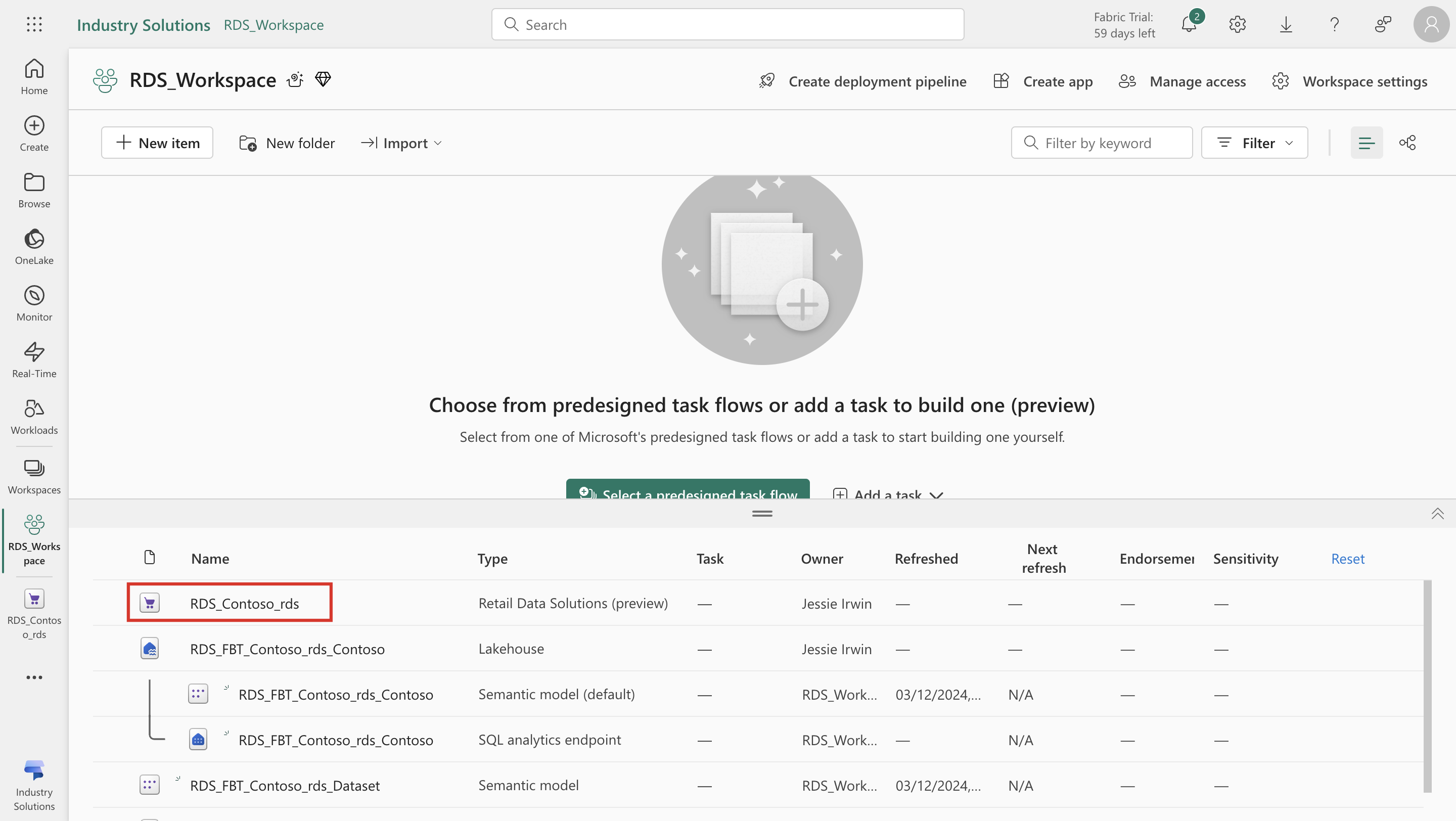Screen dimensions: 1456x821
Task: Click in the top Search box
Action: pyautogui.click(x=727, y=24)
